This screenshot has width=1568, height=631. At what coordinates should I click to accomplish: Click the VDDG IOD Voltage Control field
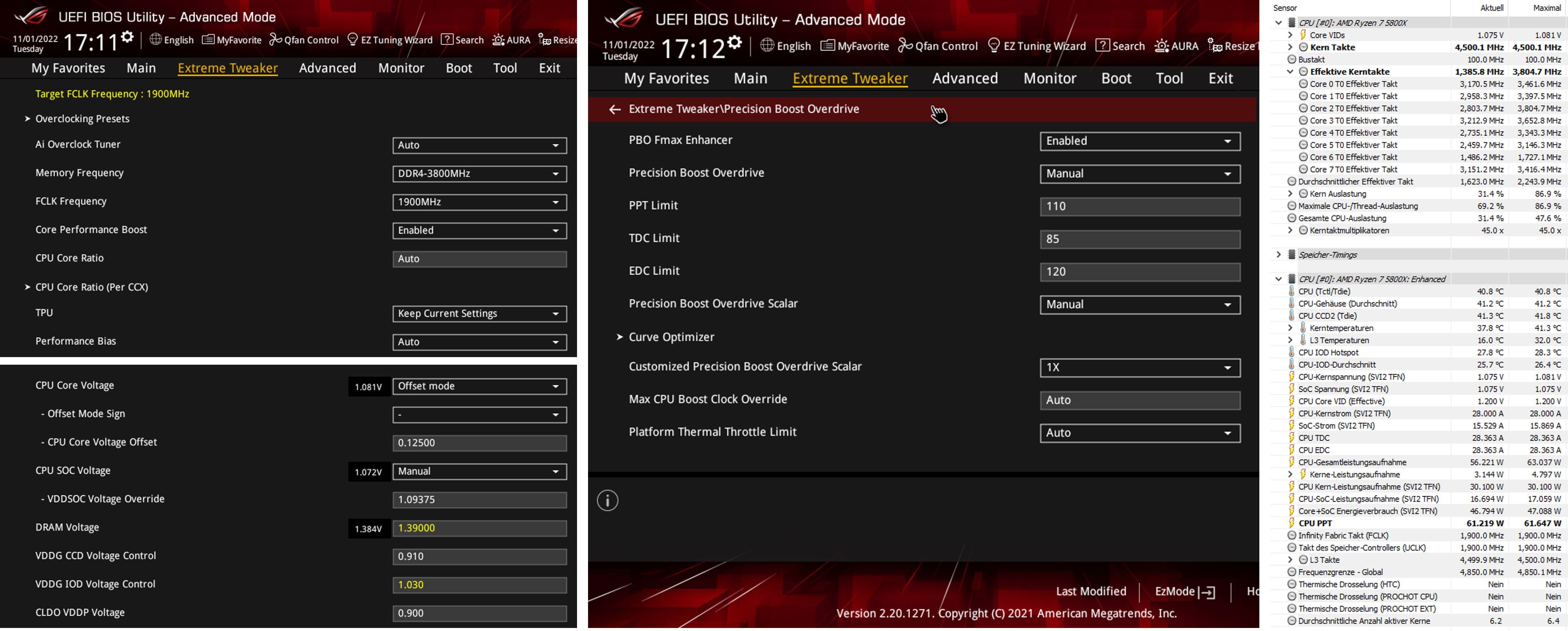[480, 585]
